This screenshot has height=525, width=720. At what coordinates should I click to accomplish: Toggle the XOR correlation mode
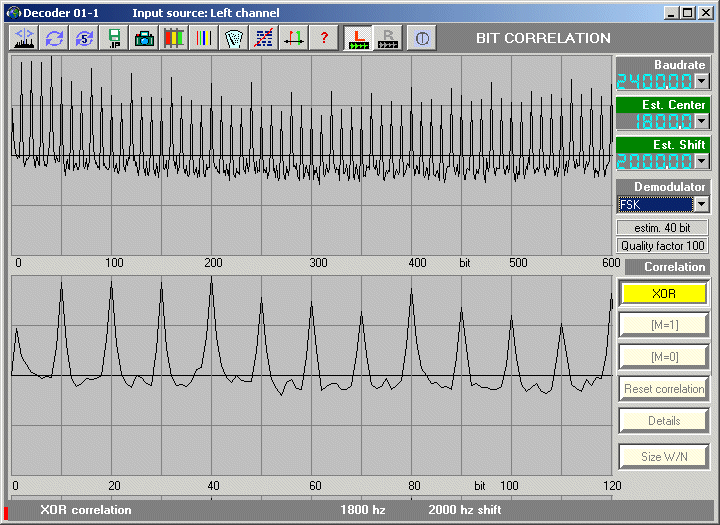click(664, 294)
